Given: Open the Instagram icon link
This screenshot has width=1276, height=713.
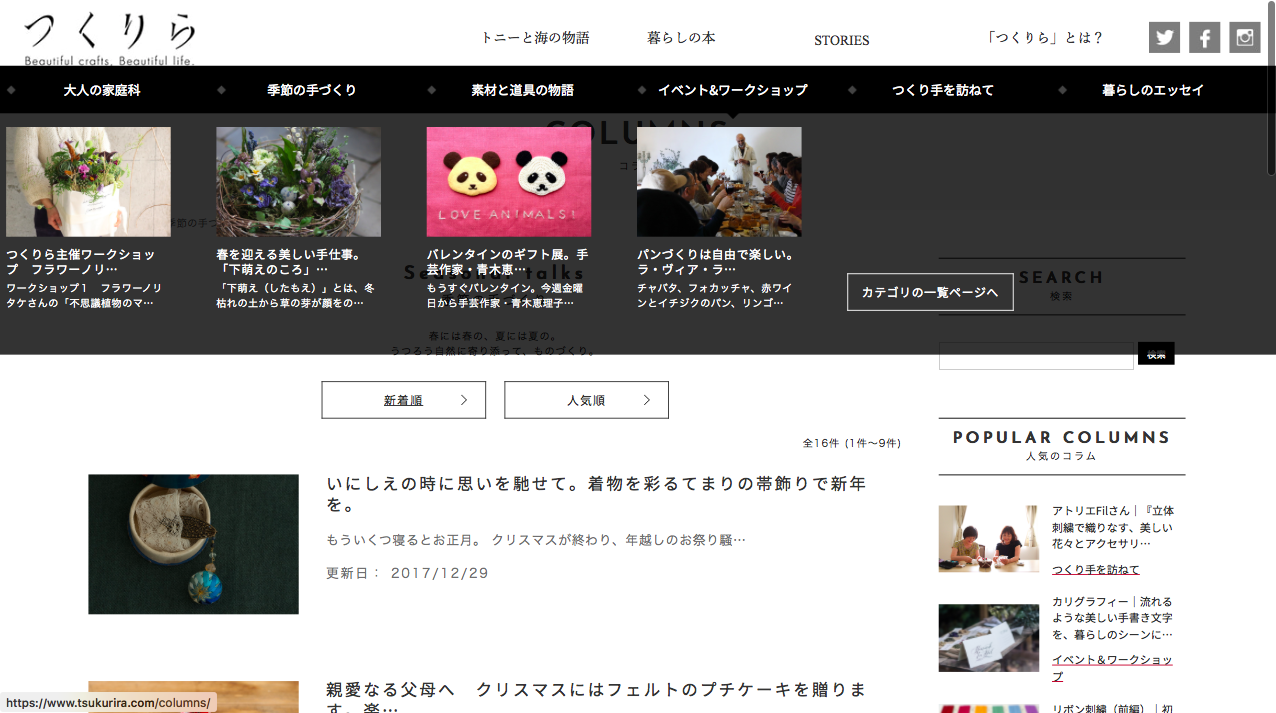Looking at the screenshot, I should click(1244, 38).
